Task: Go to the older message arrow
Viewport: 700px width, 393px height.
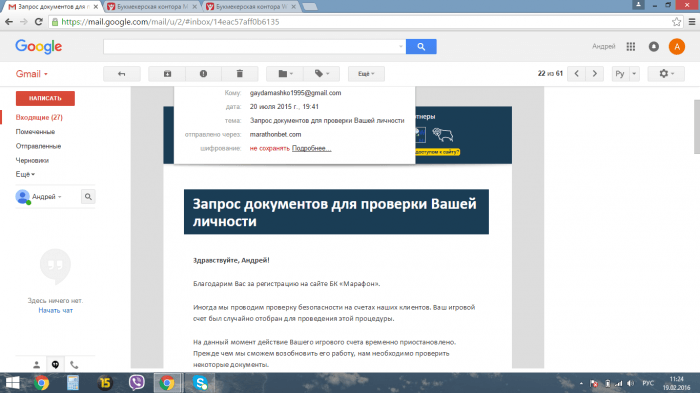Action: [595, 74]
